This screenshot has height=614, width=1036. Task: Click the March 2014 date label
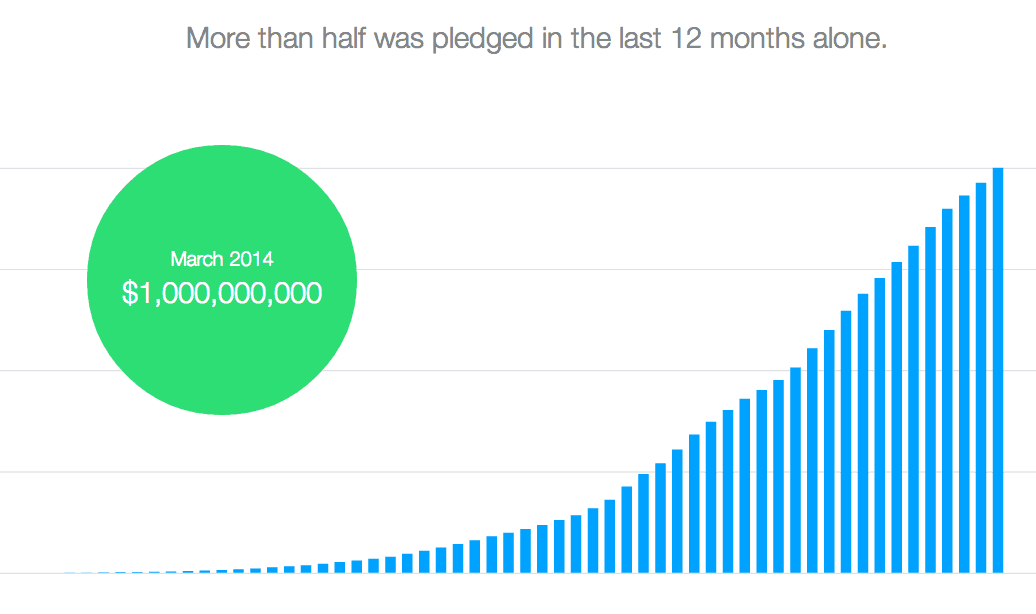[x=222, y=258]
